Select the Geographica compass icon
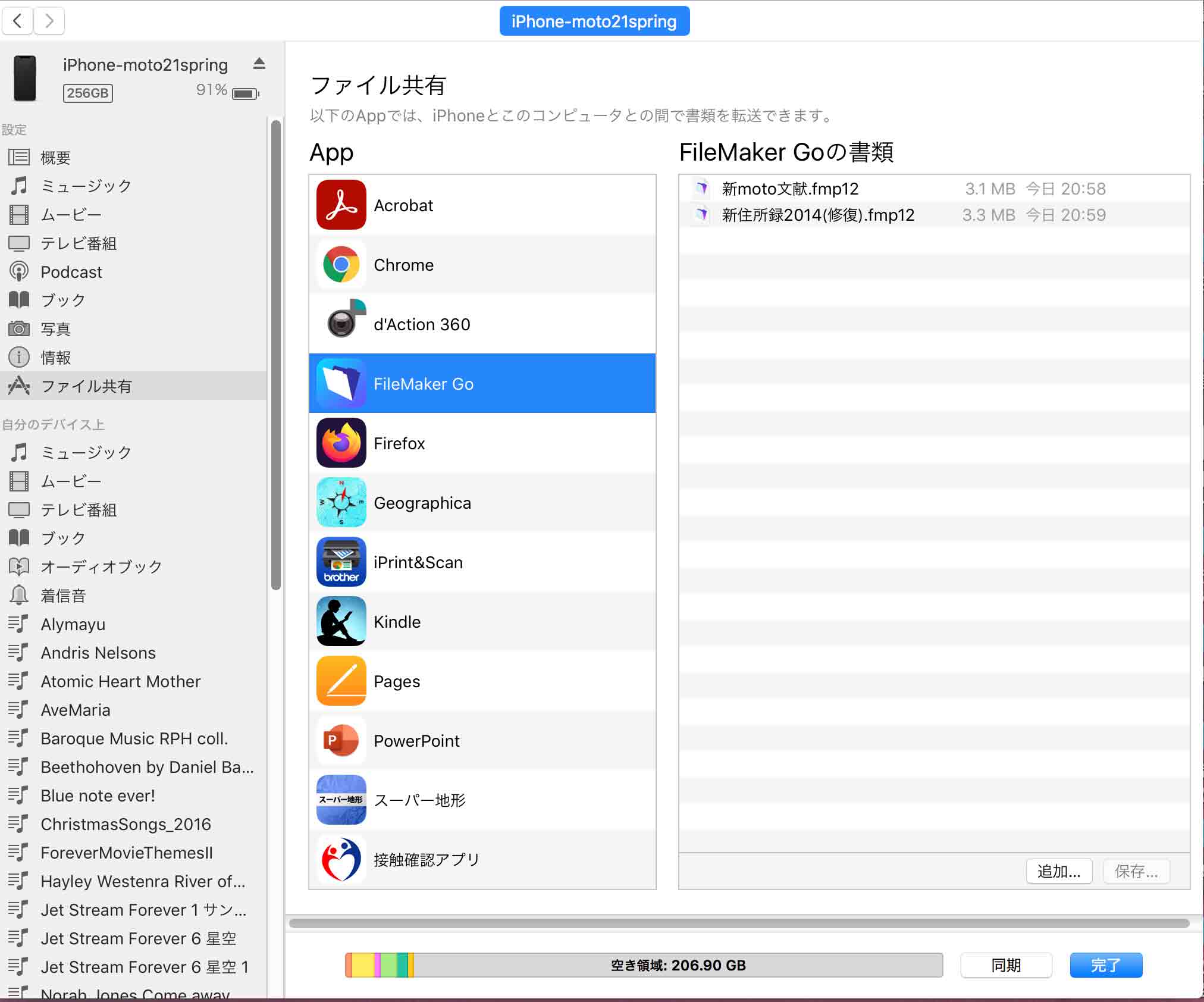1204x1002 pixels. [x=341, y=502]
